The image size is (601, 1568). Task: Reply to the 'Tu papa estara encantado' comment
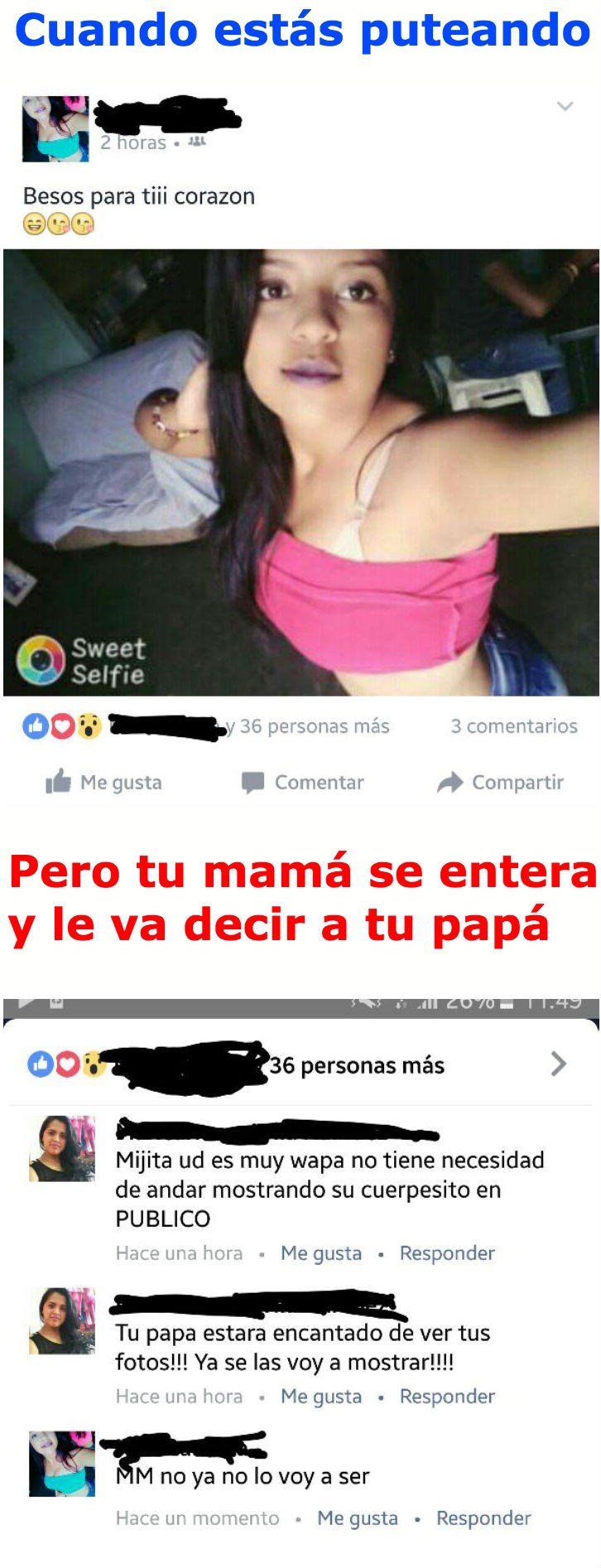[447, 1397]
